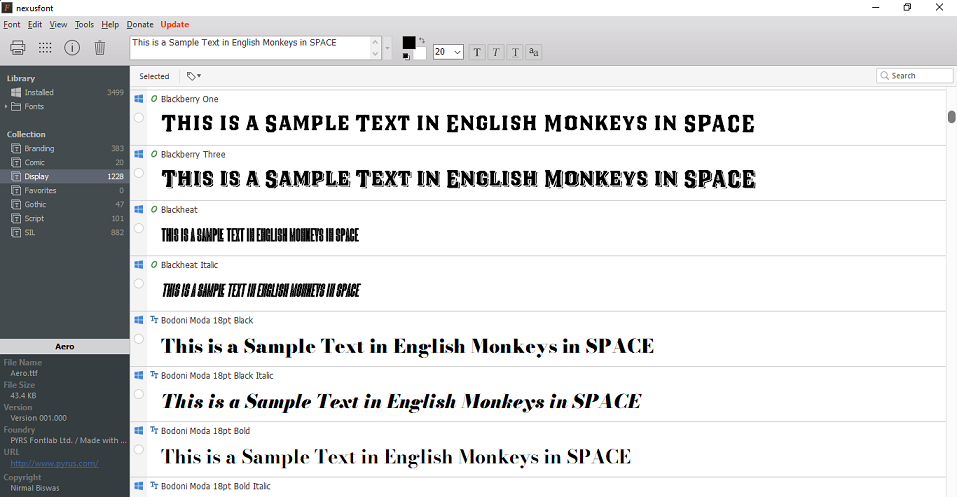Open the Donate menu
Image resolution: width=957 pixels, height=497 pixels.
pyautogui.click(x=140, y=24)
